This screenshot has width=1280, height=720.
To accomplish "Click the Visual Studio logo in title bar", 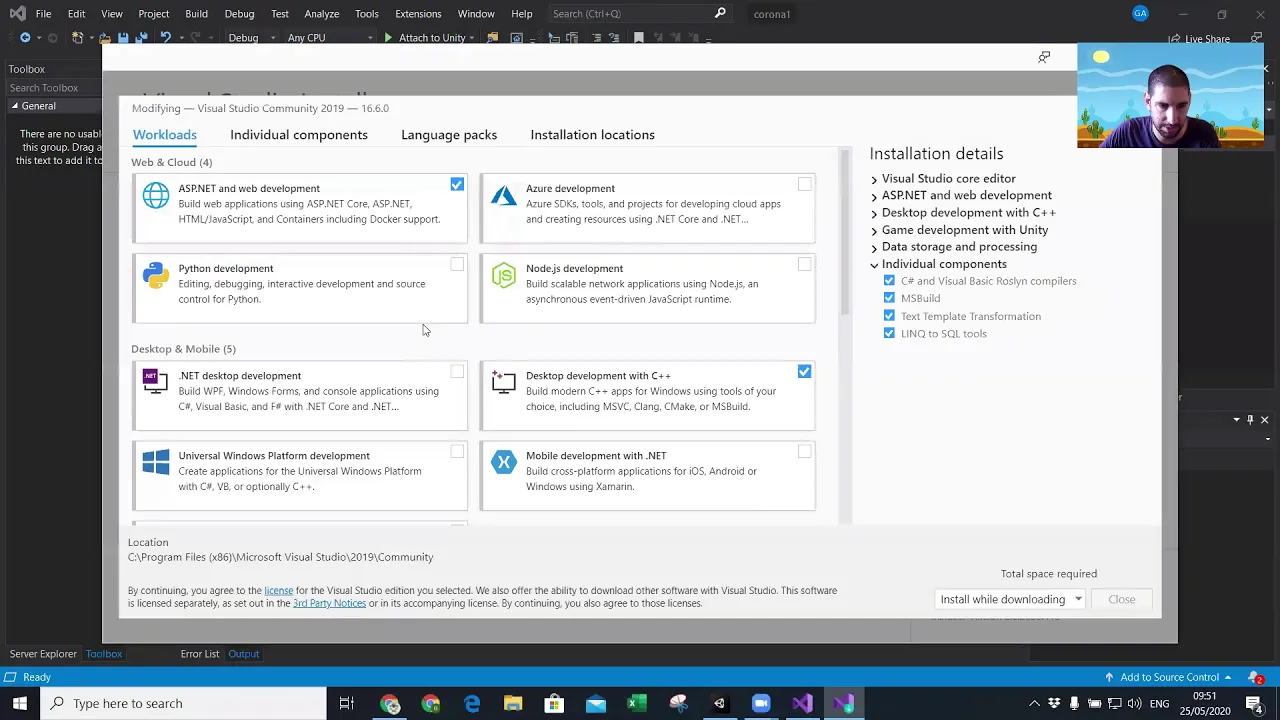I will [x=19, y=13].
